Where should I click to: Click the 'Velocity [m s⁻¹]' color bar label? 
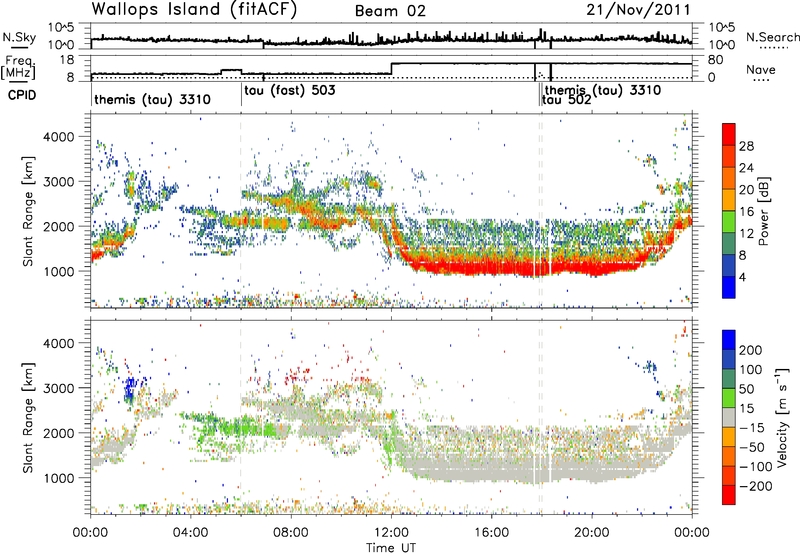781,417
